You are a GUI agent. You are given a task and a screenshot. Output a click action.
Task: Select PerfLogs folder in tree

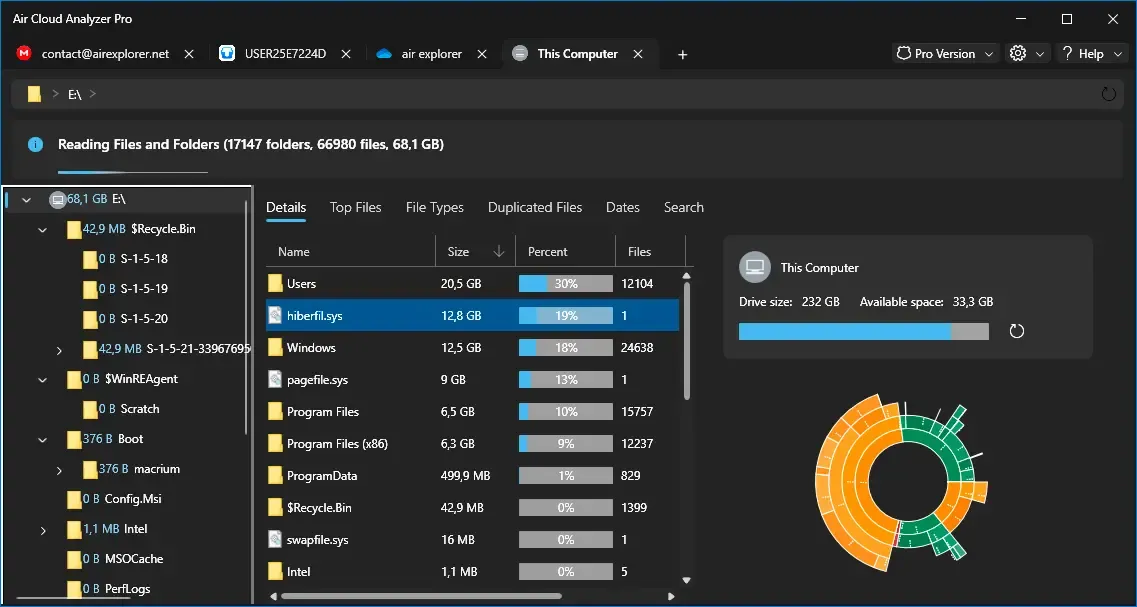(x=108, y=589)
